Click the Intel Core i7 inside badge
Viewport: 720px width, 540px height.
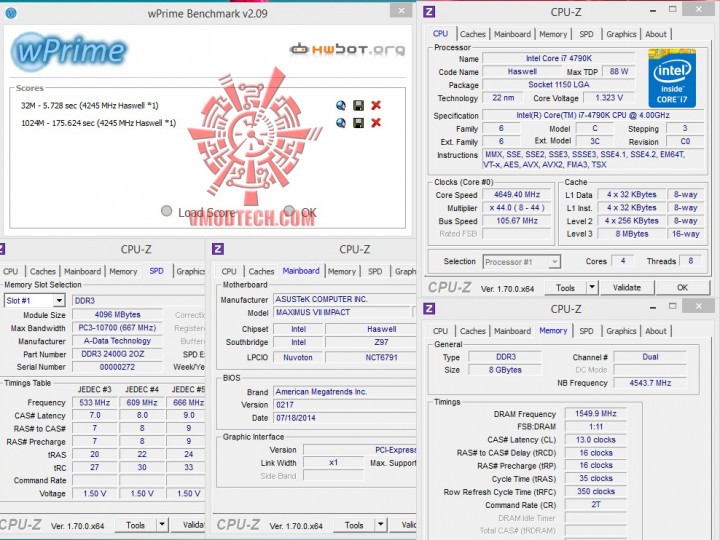672,78
